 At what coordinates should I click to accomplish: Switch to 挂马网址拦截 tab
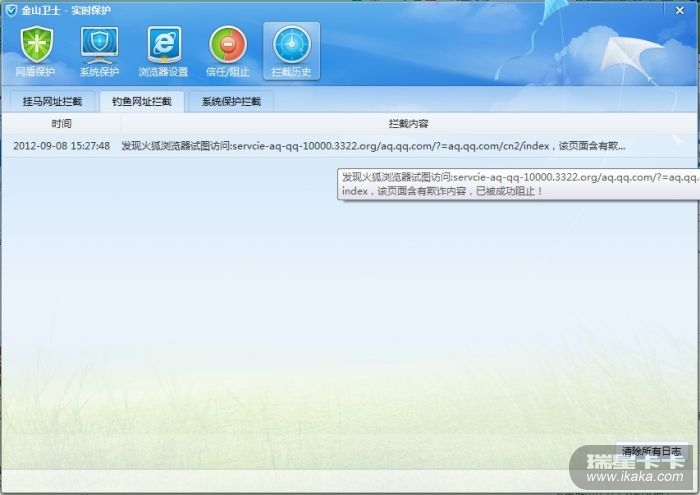(52, 102)
